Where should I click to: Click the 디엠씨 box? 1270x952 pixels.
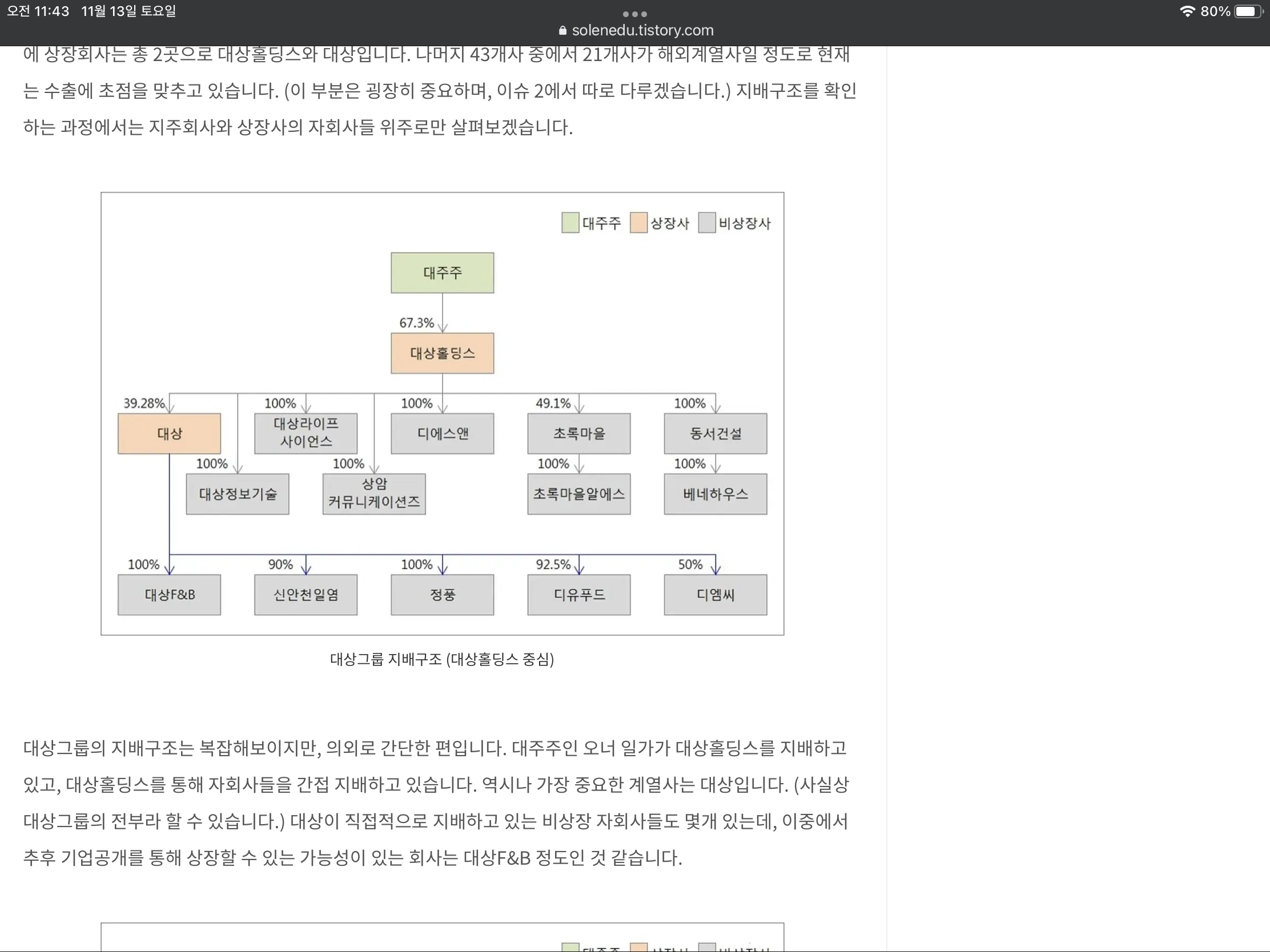(716, 595)
